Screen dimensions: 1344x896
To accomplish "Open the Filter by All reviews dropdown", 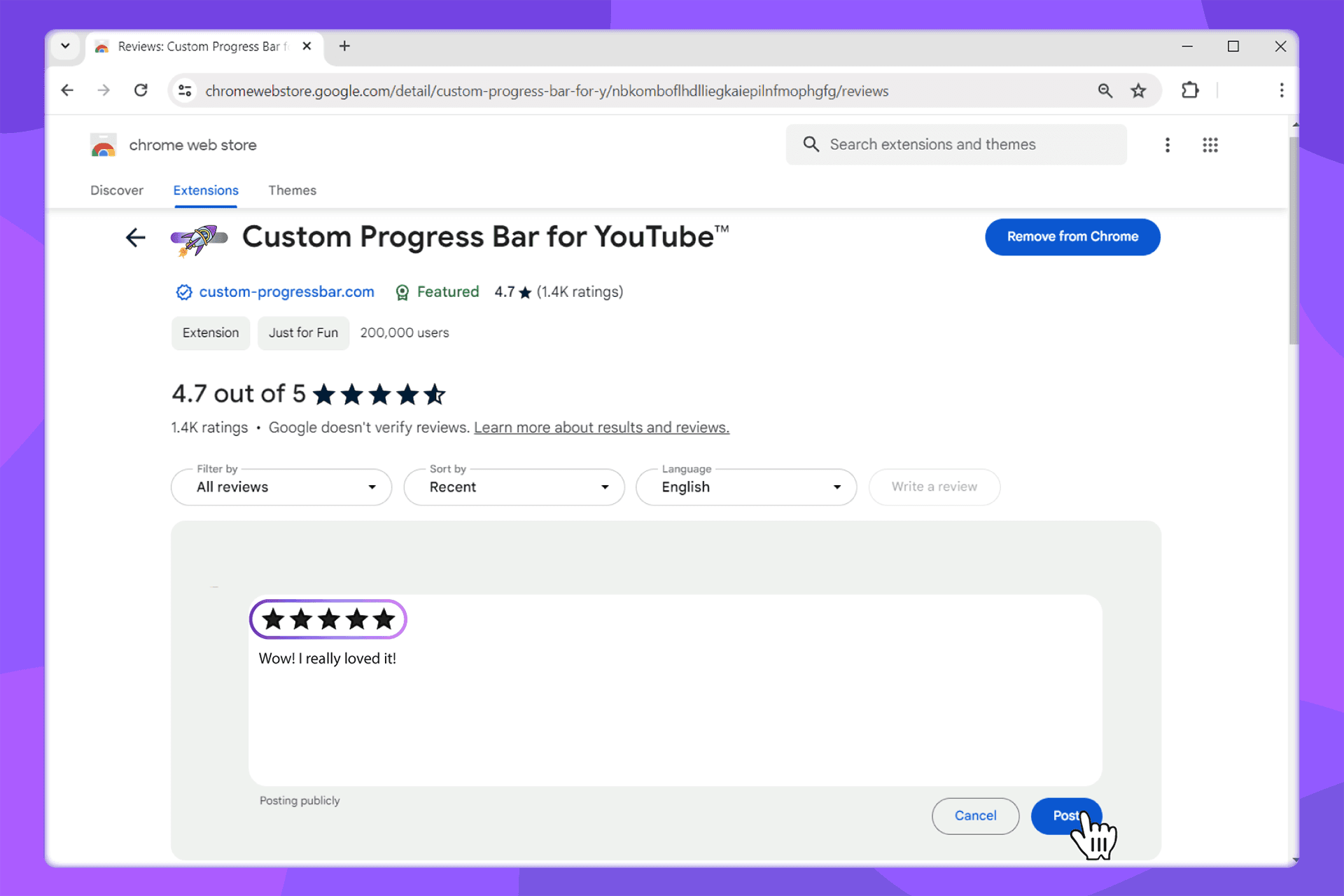I will (x=281, y=487).
